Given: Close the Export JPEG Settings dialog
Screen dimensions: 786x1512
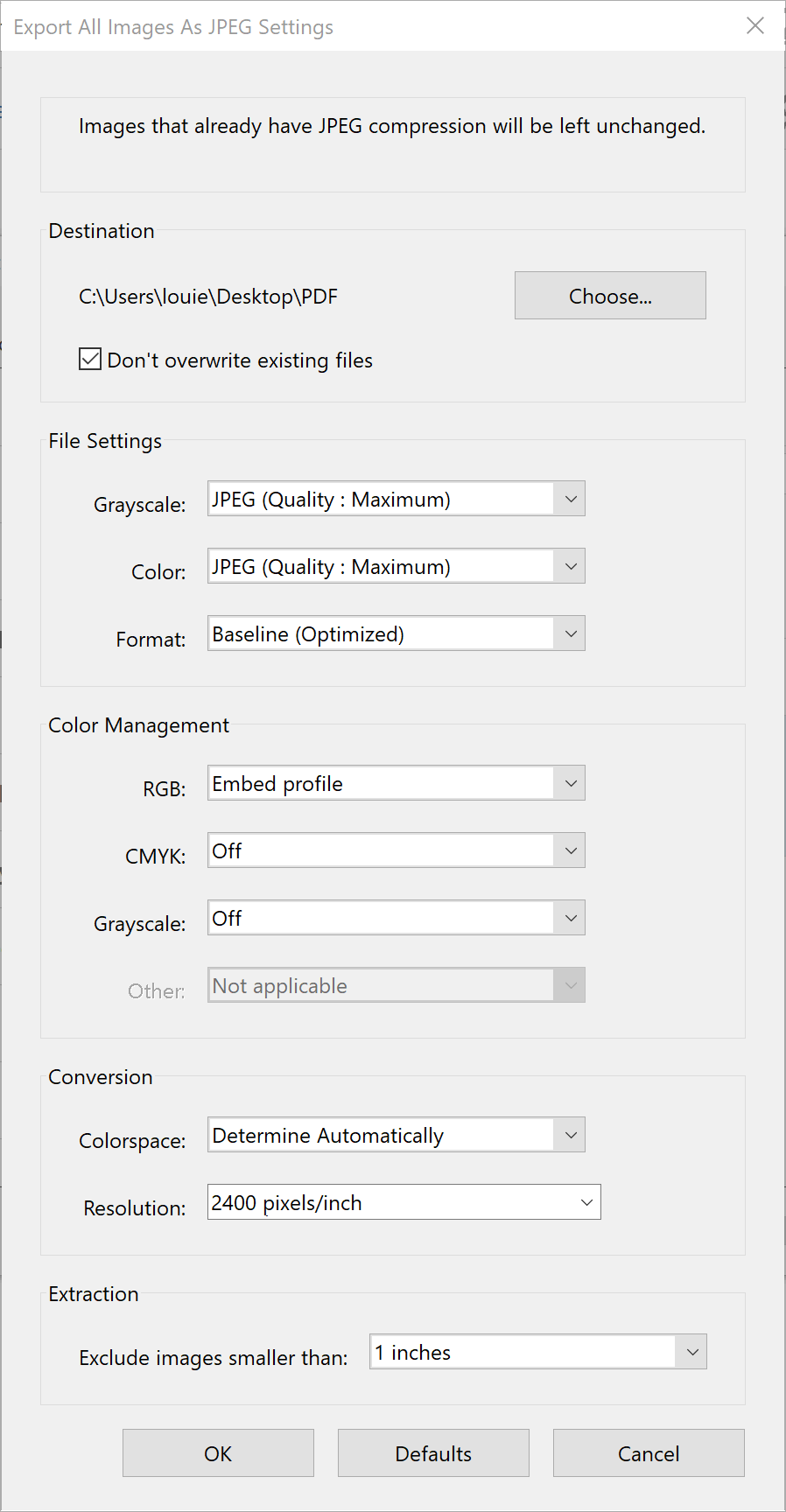Looking at the screenshot, I should pyautogui.click(x=755, y=25).
